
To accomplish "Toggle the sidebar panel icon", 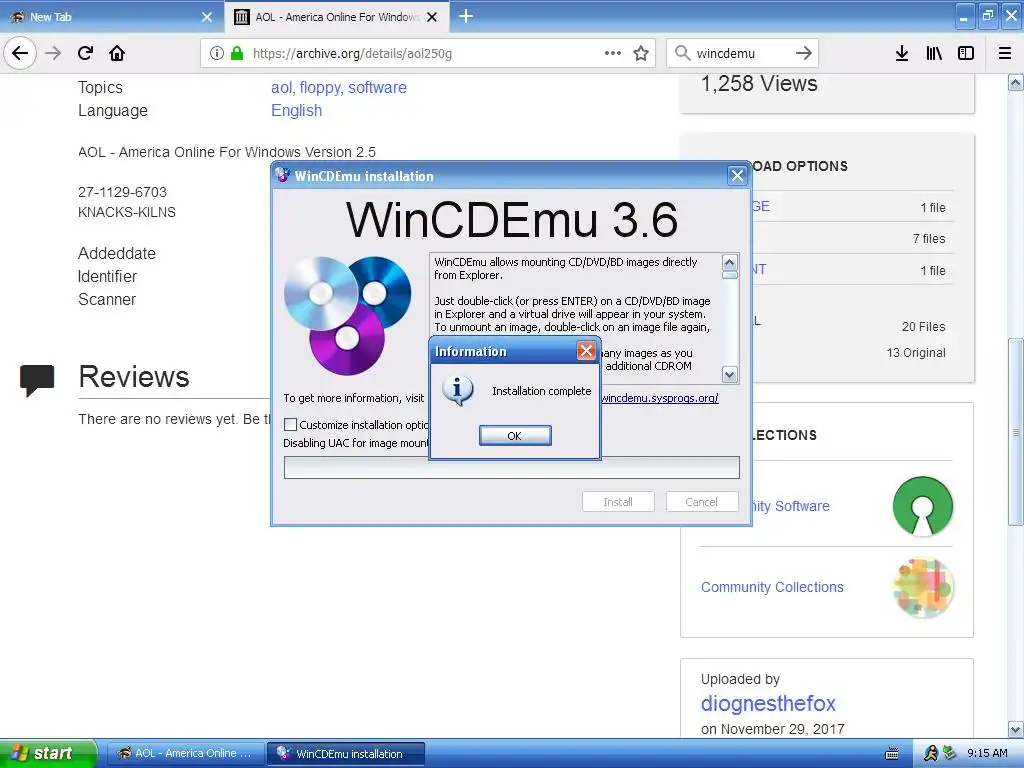I will (x=966, y=53).
